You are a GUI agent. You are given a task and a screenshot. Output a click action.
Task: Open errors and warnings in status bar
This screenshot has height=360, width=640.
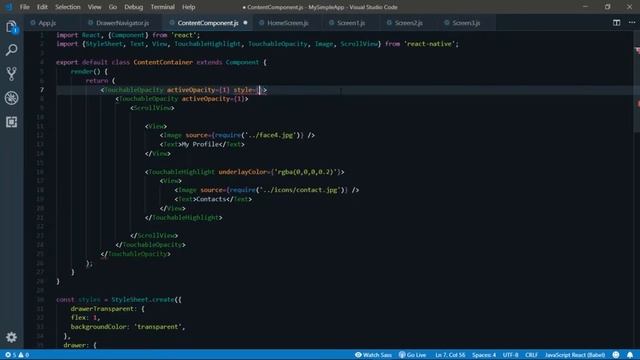pos(17,355)
